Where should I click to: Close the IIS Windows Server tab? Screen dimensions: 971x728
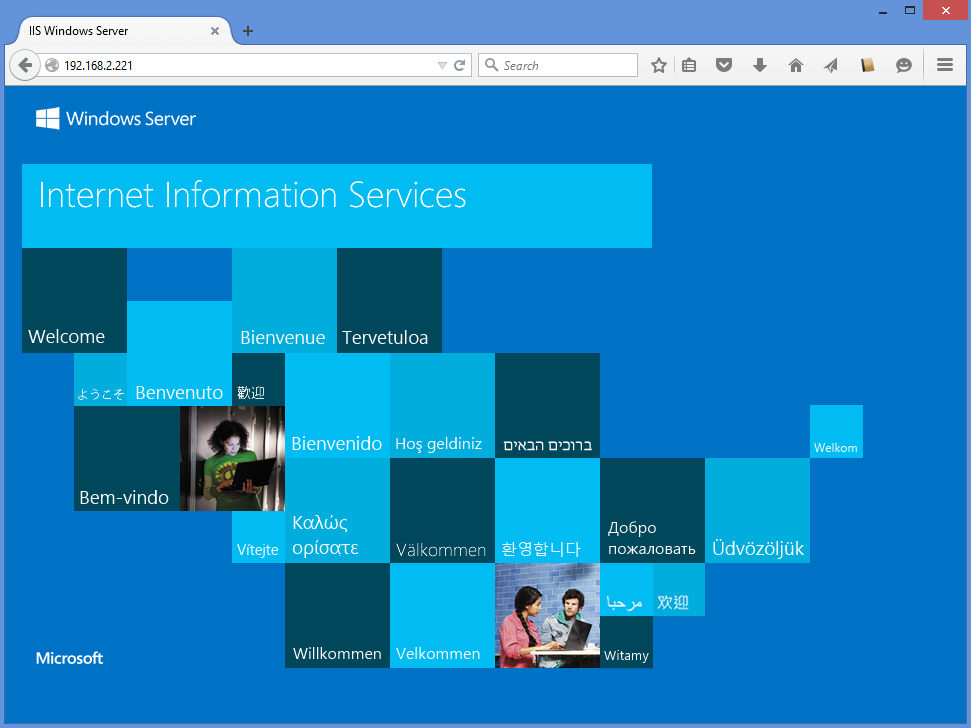click(215, 31)
